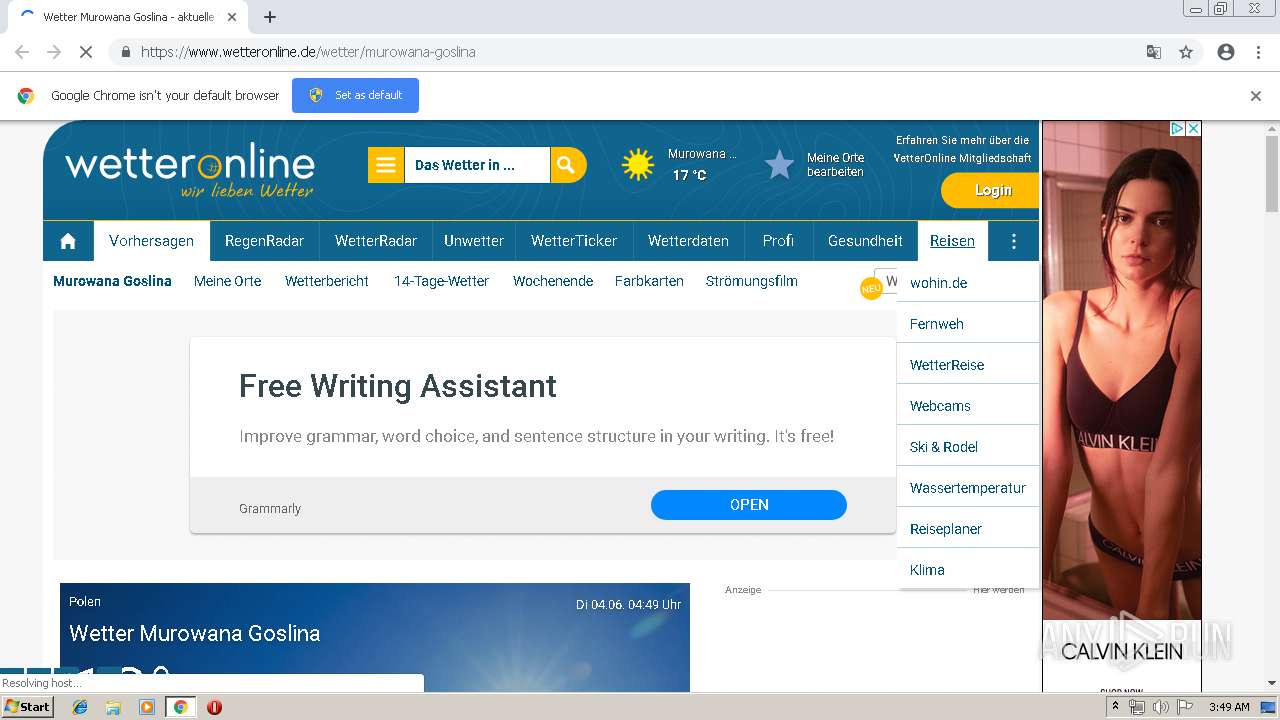Click the wetteronline logo
The height and width of the screenshot is (720, 1280).
click(x=190, y=172)
